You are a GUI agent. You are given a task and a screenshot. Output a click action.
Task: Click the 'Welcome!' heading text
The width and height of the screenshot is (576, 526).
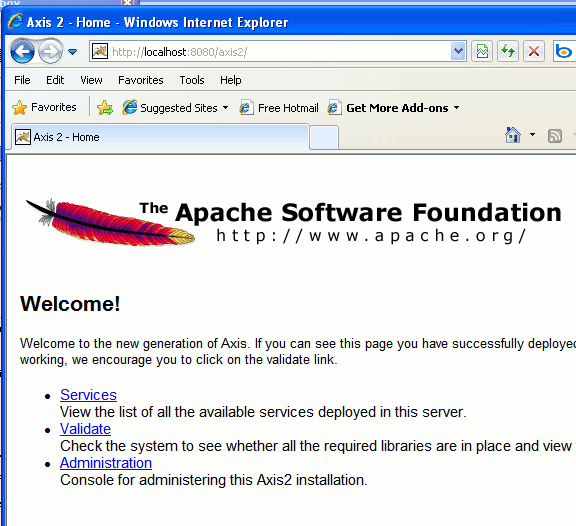pos(70,304)
